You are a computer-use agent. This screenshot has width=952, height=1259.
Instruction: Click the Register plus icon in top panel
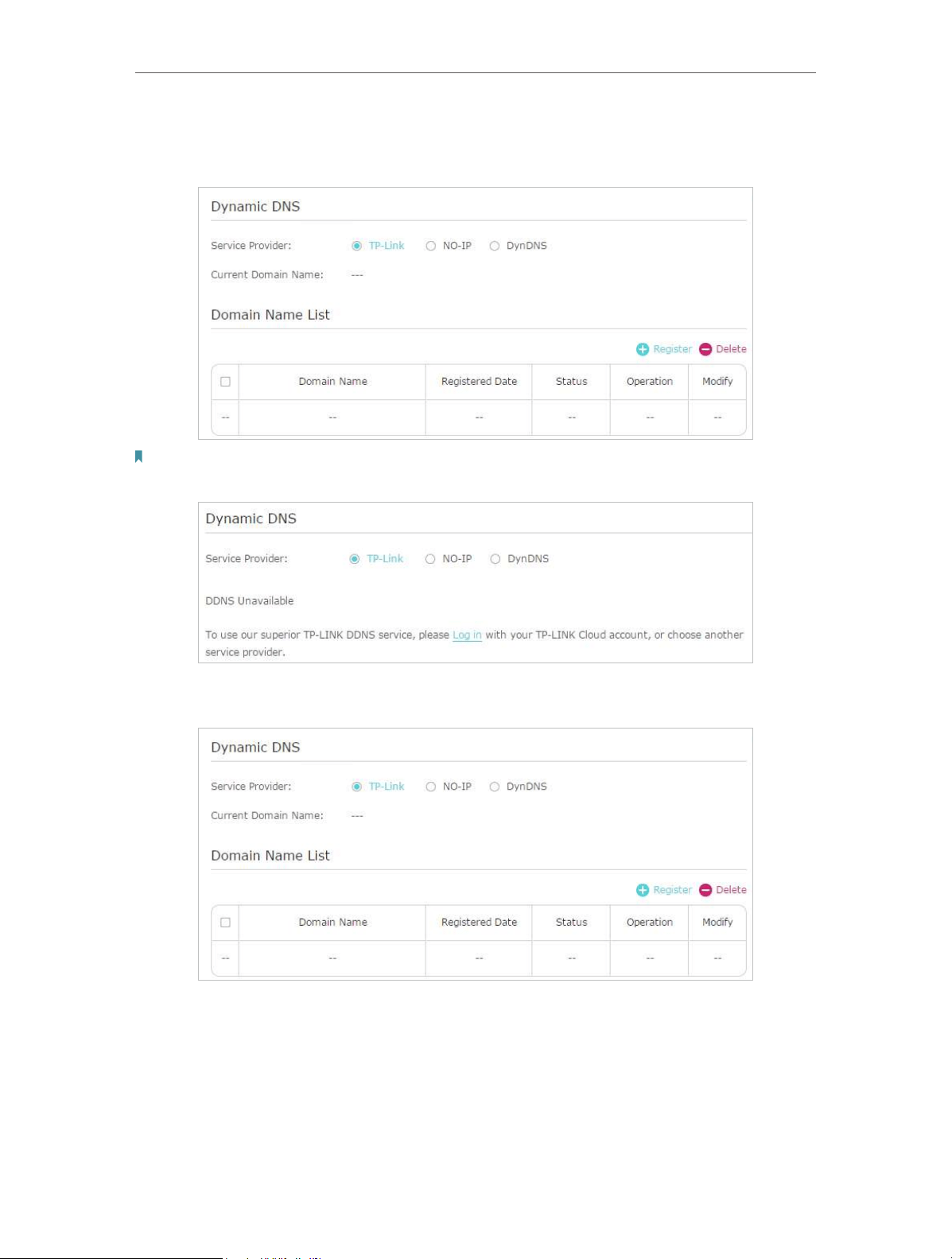643,349
